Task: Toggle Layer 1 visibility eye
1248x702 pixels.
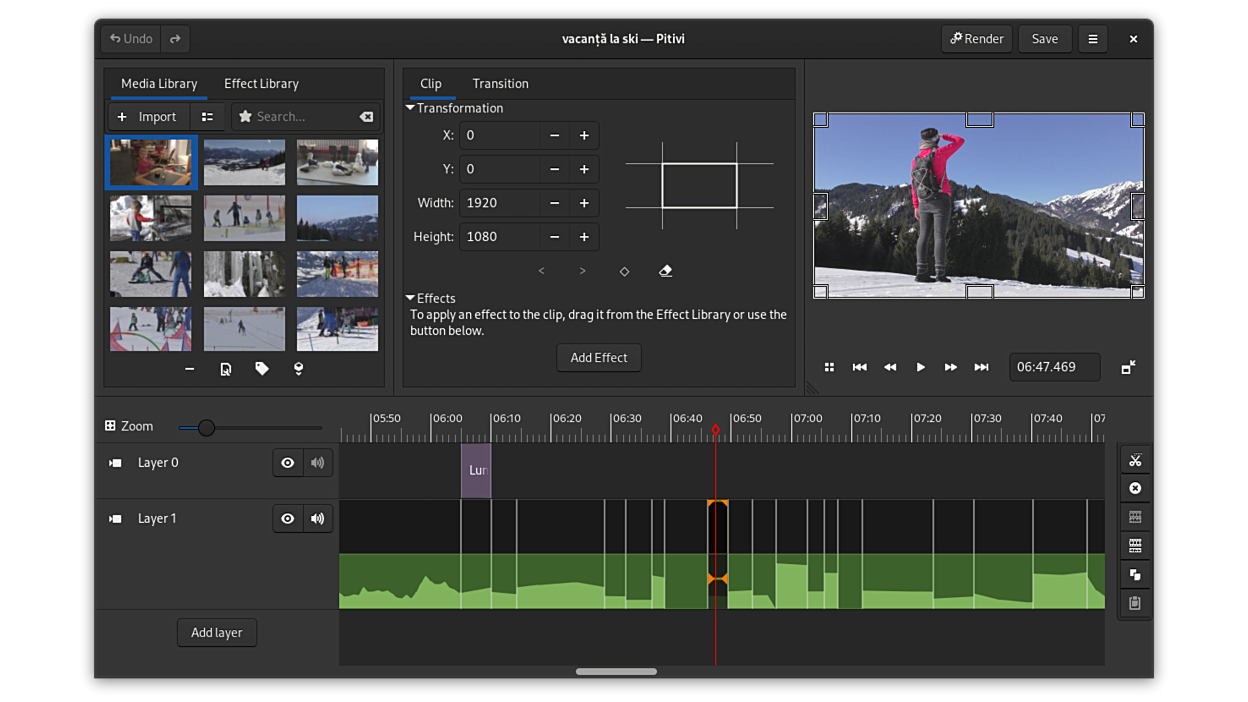Action: click(x=287, y=519)
